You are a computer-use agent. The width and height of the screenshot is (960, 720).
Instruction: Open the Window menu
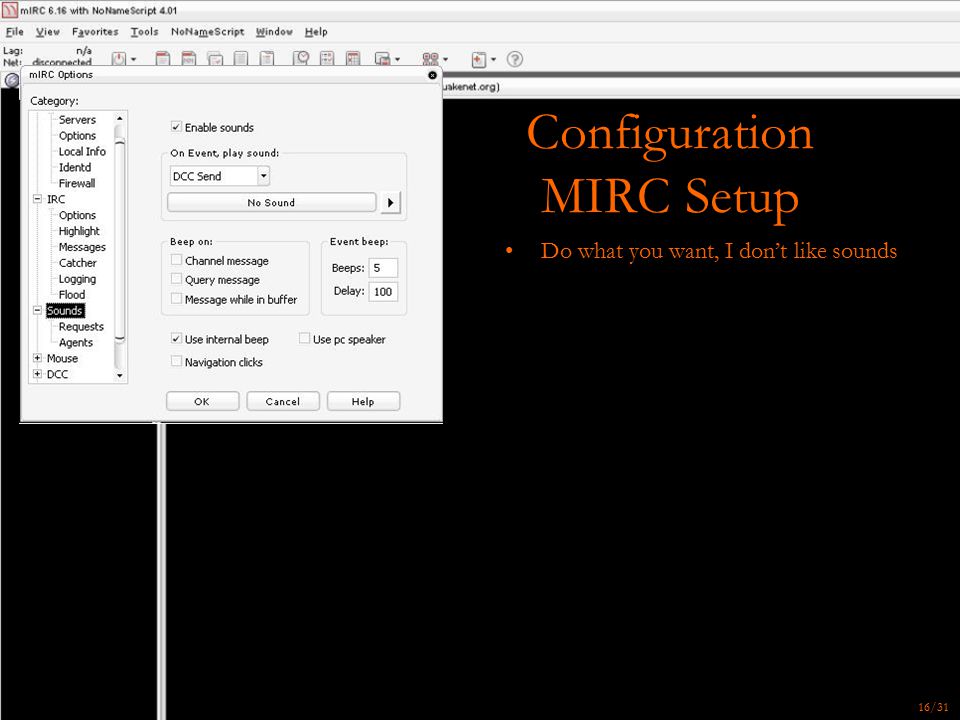point(274,32)
